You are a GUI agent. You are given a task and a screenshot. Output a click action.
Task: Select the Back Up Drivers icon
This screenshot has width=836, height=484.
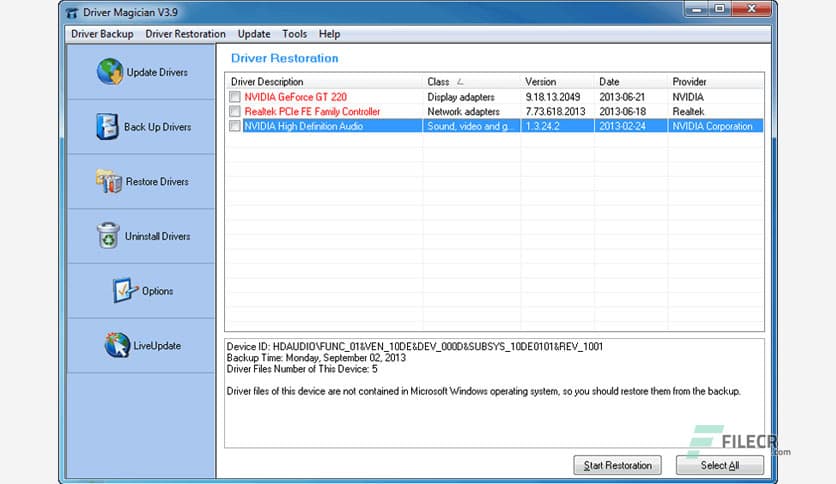click(x=107, y=127)
